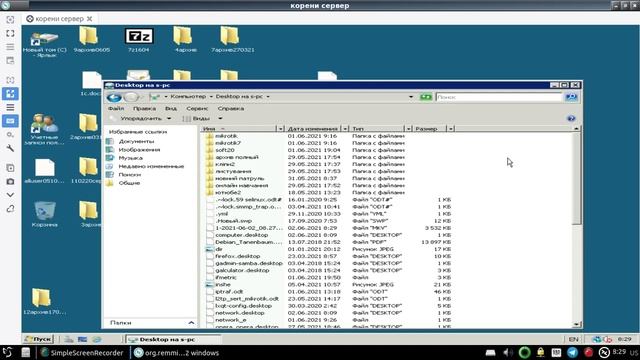This screenshot has width=640, height=360.
Task: Select the Корзина recycle bin icon
Action: point(44,214)
